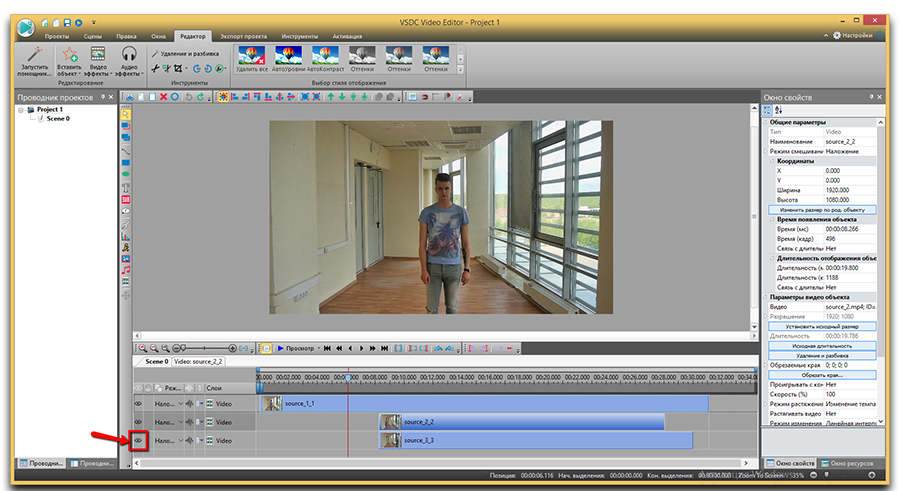Screen dimensions: 900x491
Task: Open the Правка ribbon tab
Action: click(126, 36)
